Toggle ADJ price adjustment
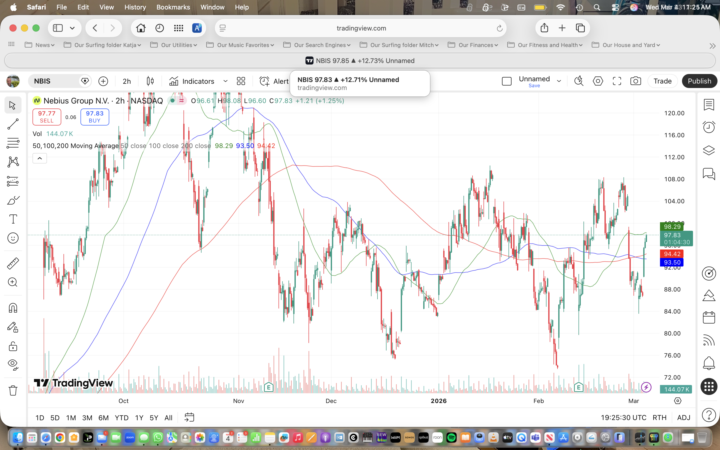720x450 pixels. 683,417
